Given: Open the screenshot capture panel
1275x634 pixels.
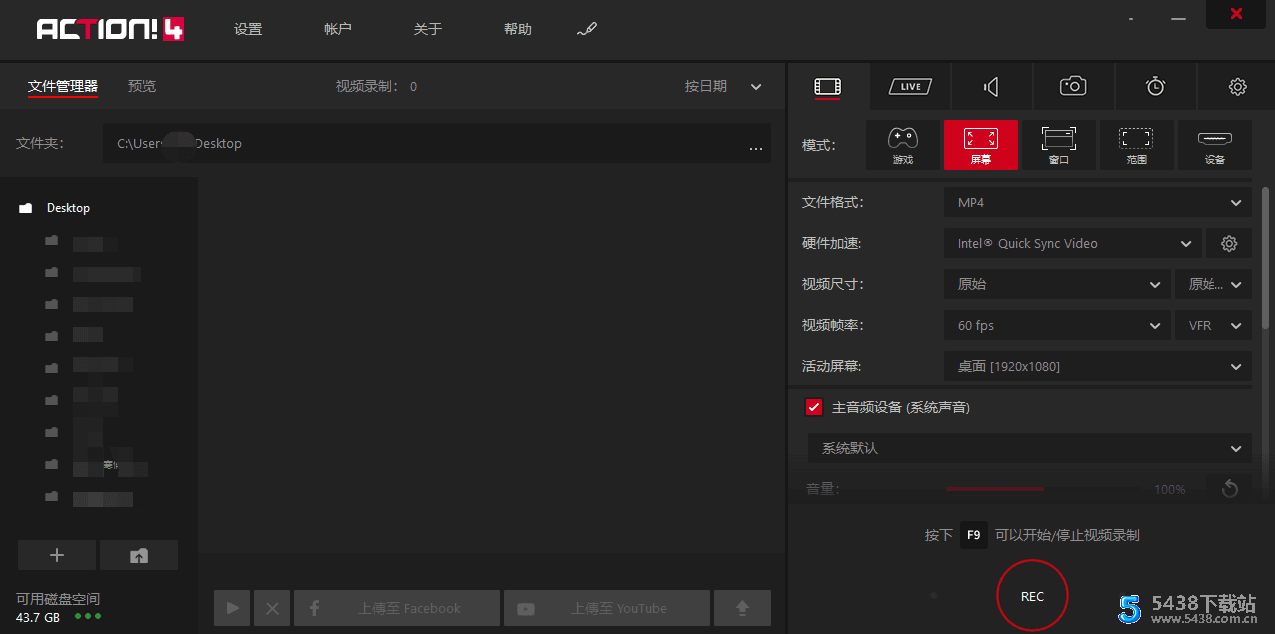Looking at the screenshot, I should pos(1073,86).
